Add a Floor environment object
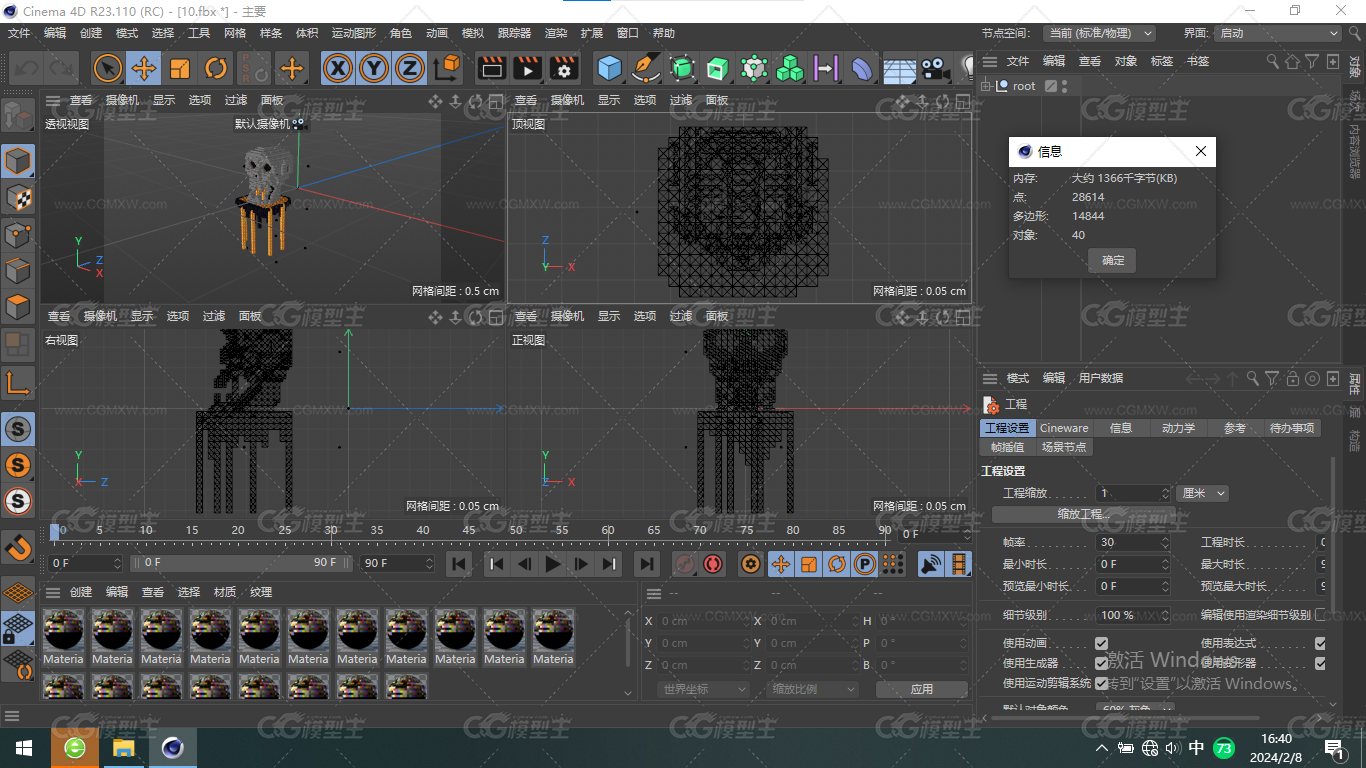The height and width of the screenshot is (768, 1366). click(899, 68)
